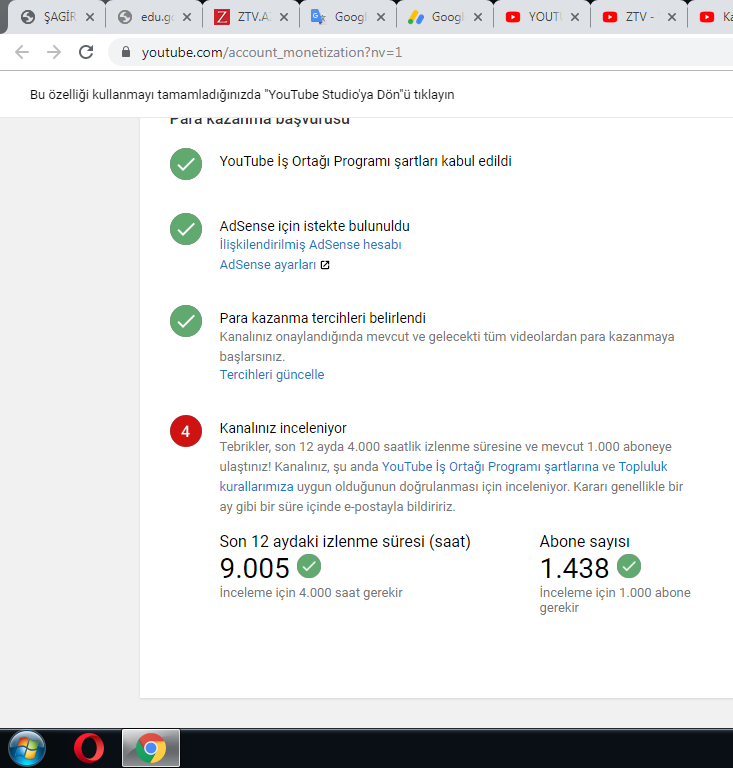Image resolution: width=733 pixels, height=768 pixels.
Task: Go back with the browser back arrow
Action: [x=22, y=52]
